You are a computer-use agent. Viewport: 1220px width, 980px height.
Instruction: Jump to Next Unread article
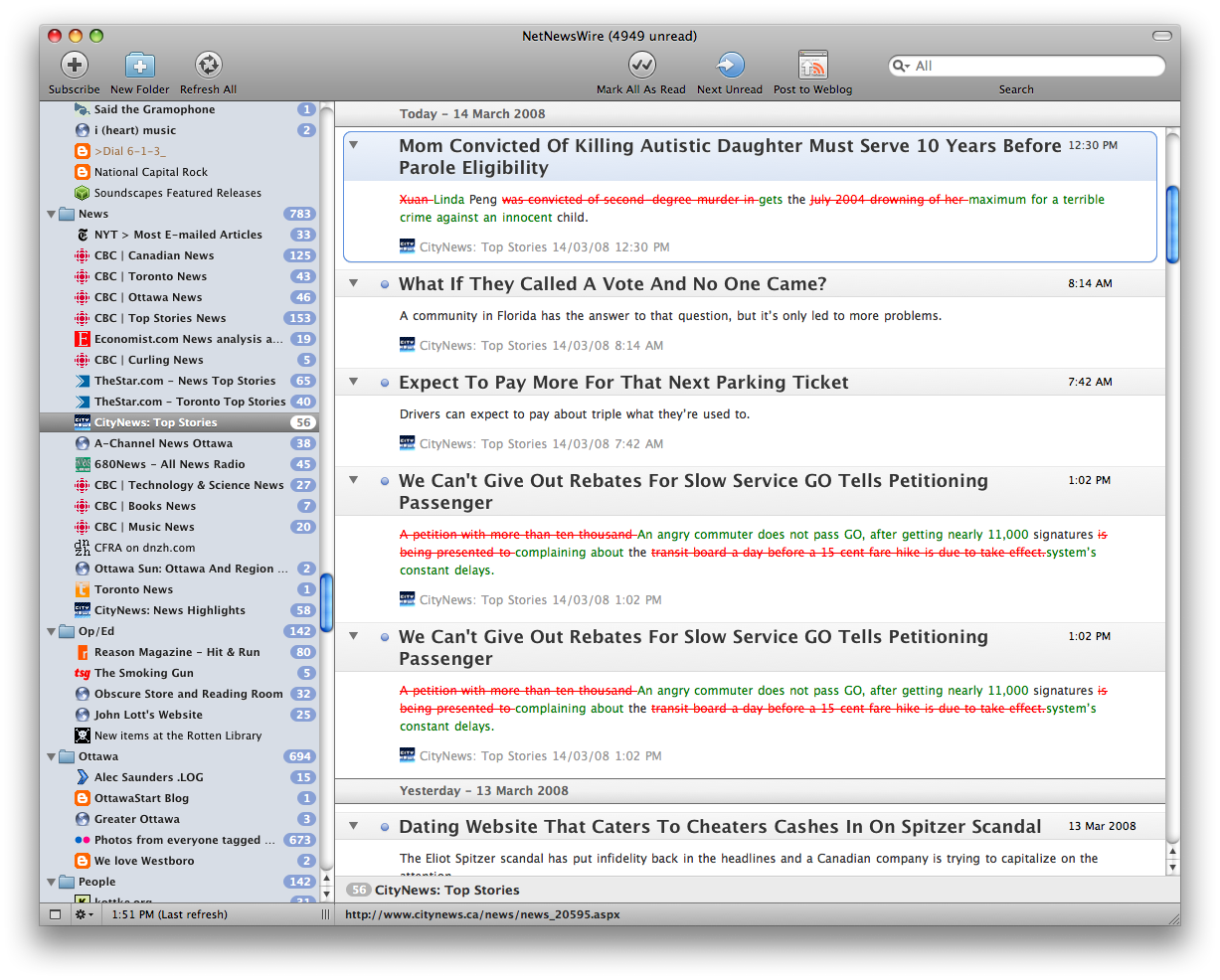730,66
